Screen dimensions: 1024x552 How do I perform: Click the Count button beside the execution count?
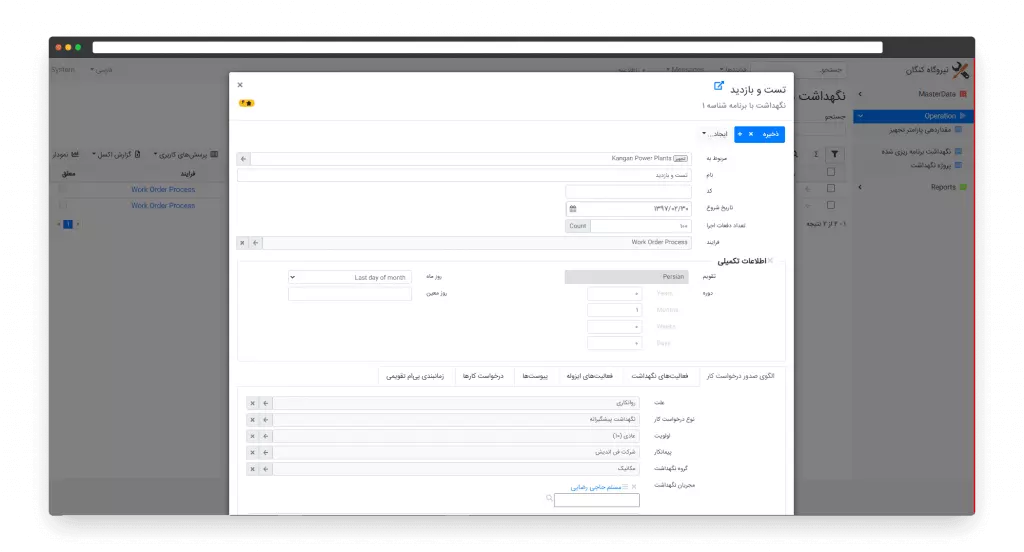coord(578,226)
